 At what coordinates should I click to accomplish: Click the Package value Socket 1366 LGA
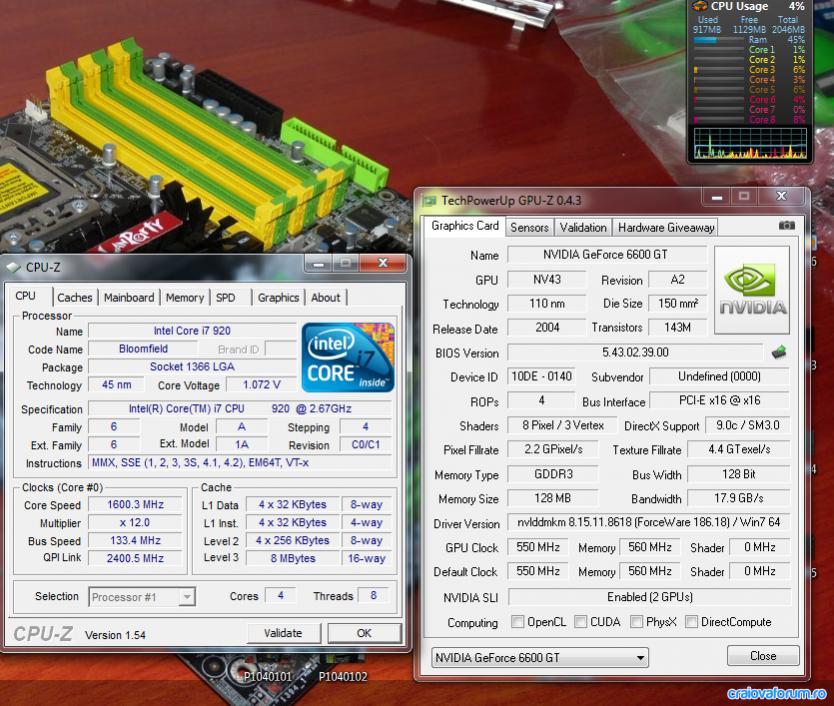coord(192,367)
